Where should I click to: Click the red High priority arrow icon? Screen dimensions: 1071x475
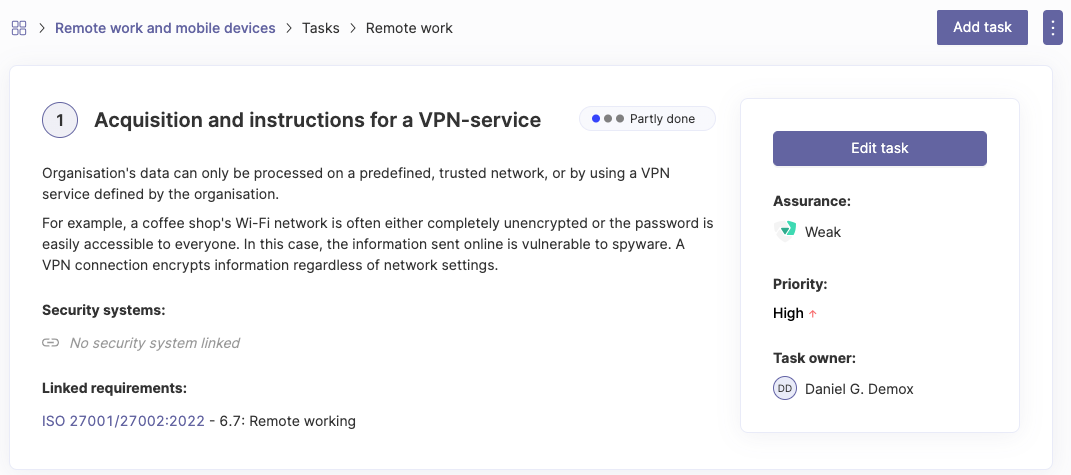pyautogui.click(x=813, y=314)
